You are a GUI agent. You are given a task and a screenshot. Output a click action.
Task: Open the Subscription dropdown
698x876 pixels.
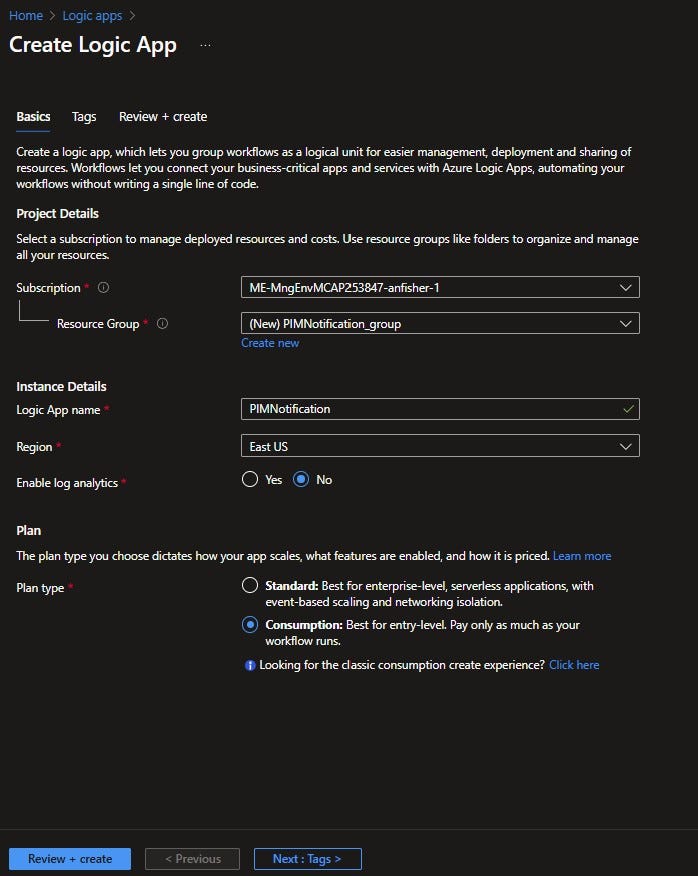(440, 286)
